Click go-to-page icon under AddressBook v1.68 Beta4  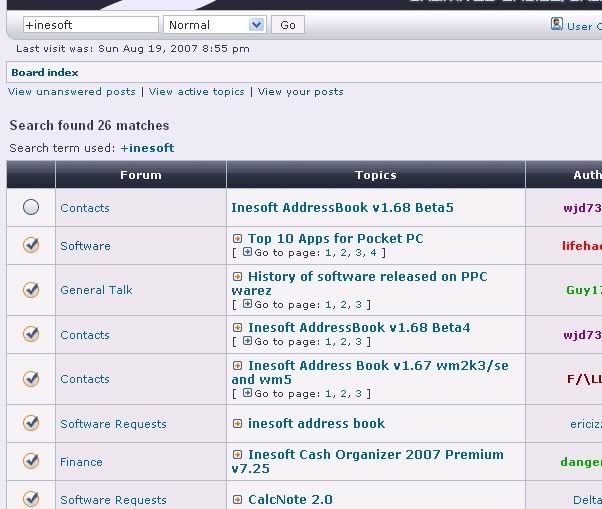click(246, 342)
